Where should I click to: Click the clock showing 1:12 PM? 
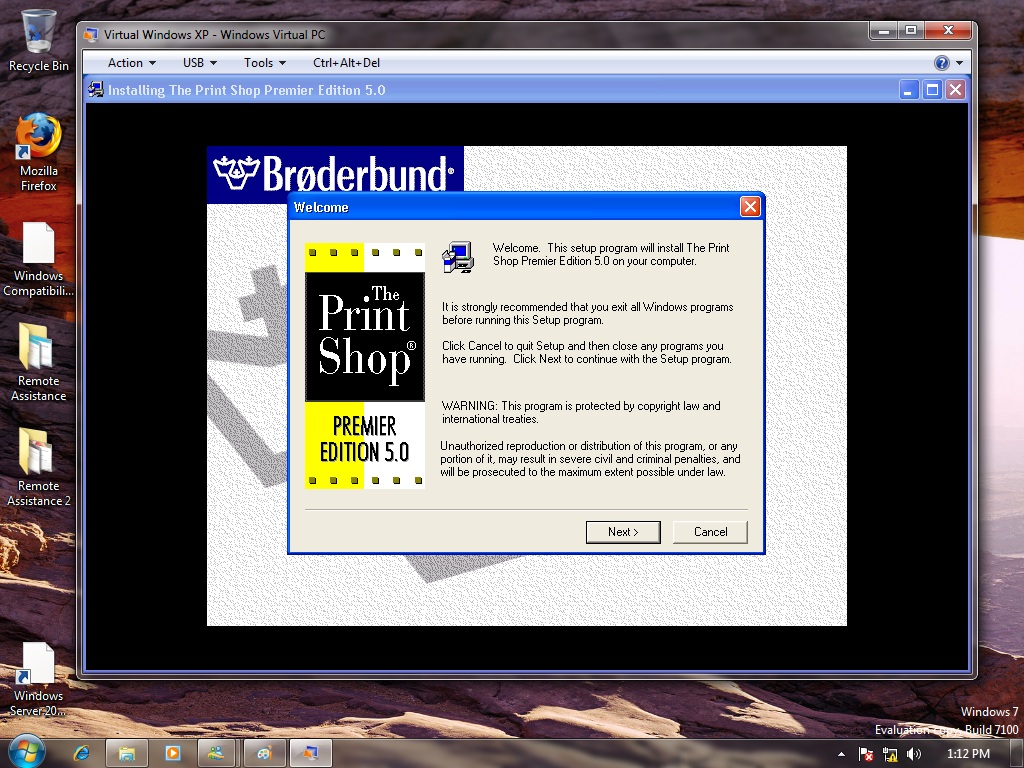click(968, 754)
